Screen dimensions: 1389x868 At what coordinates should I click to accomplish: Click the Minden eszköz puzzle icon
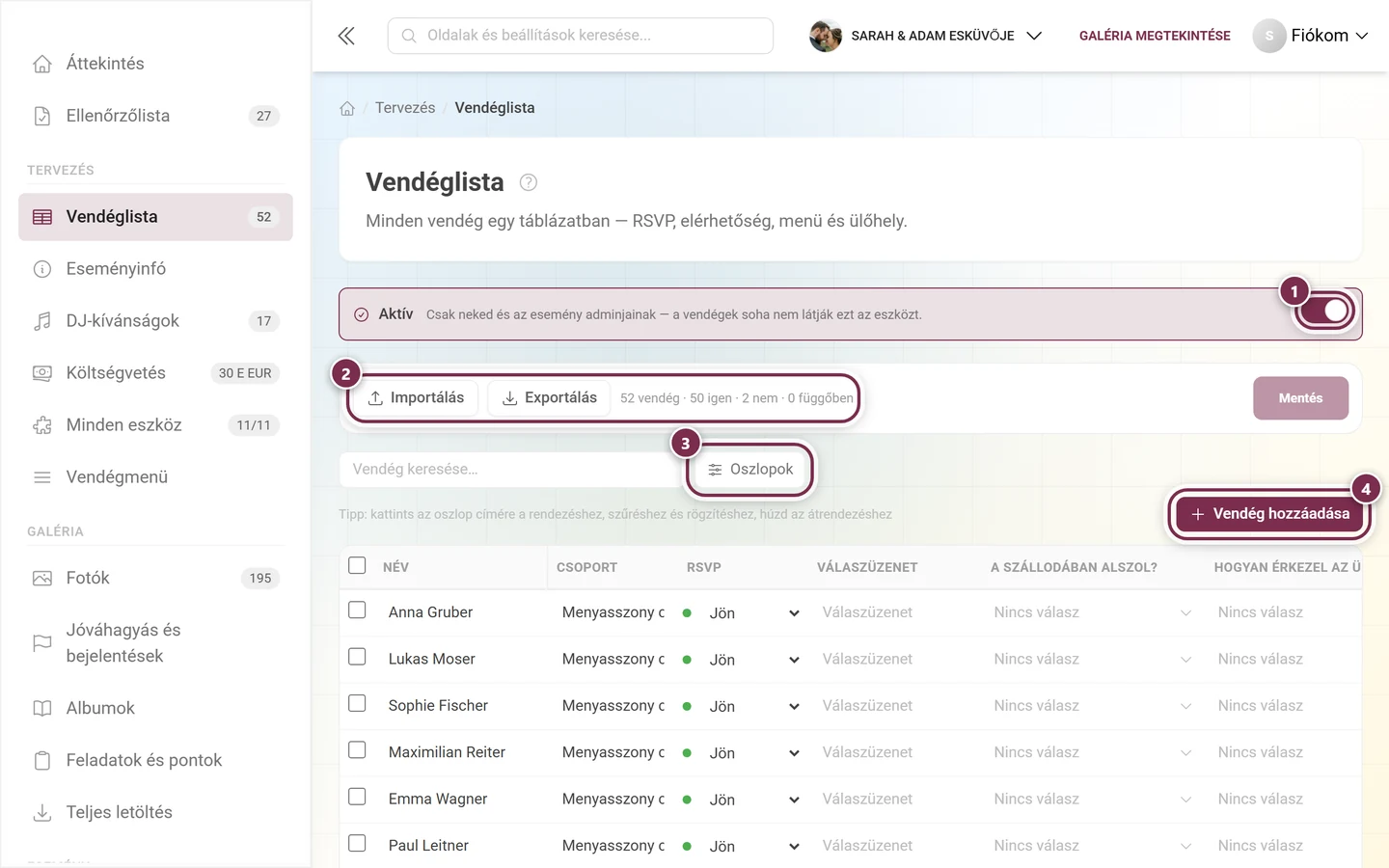[42, 425]
